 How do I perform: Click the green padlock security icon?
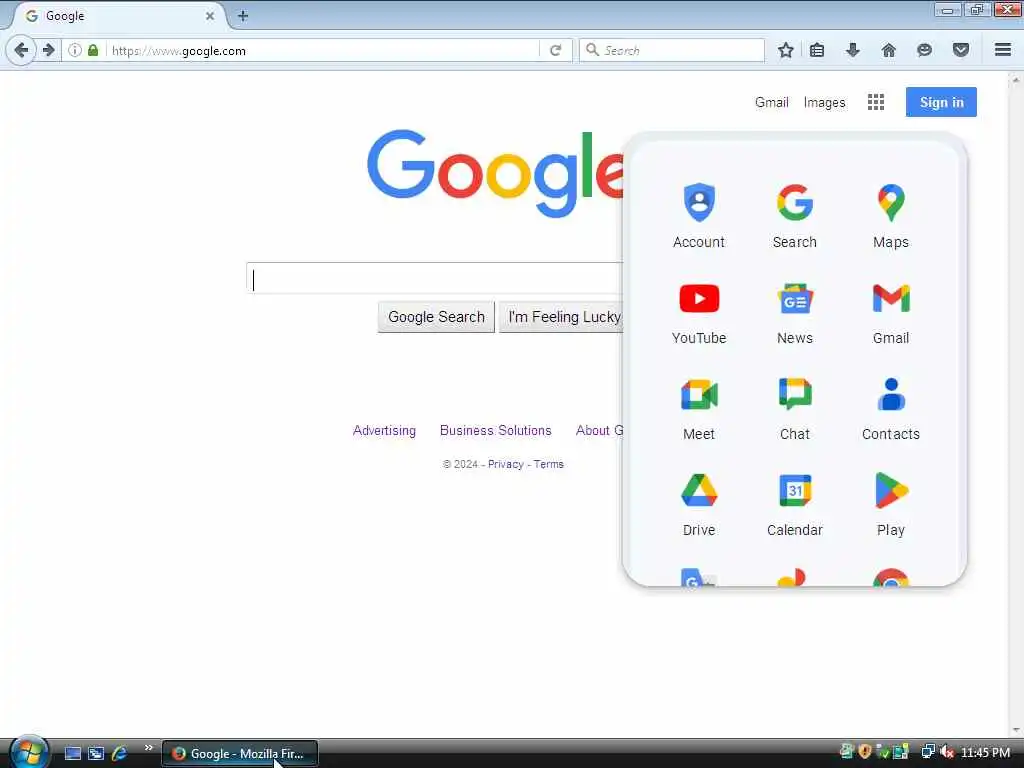click(93, 50)
